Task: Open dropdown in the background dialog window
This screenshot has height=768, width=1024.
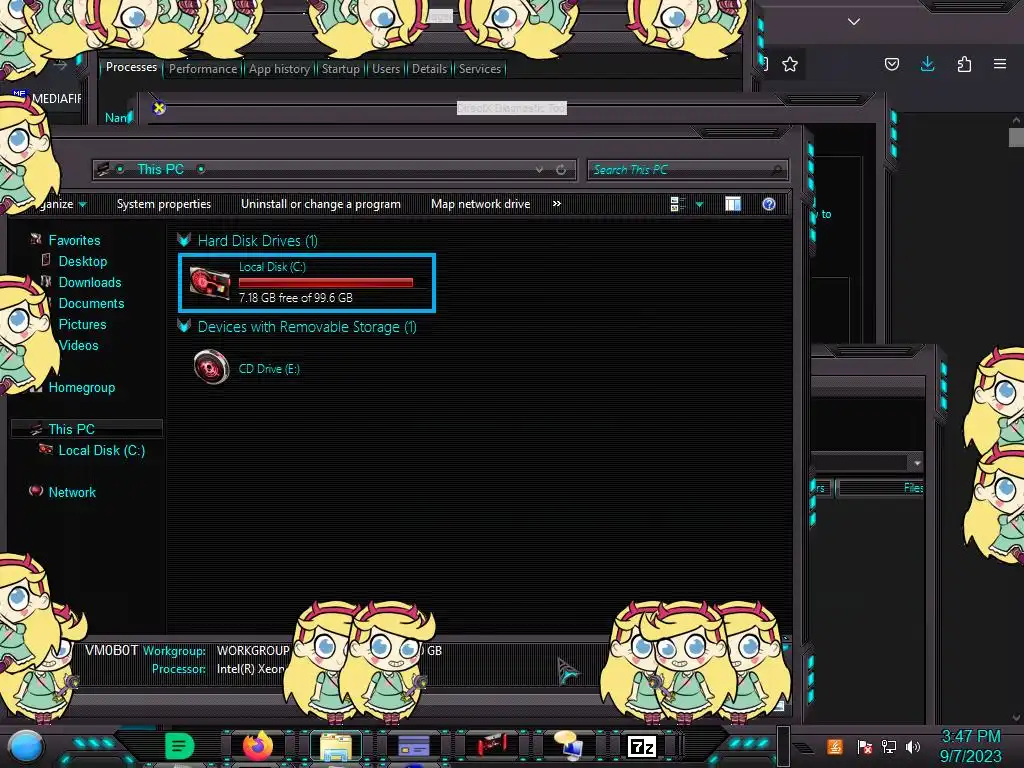Action: (917, 463)
